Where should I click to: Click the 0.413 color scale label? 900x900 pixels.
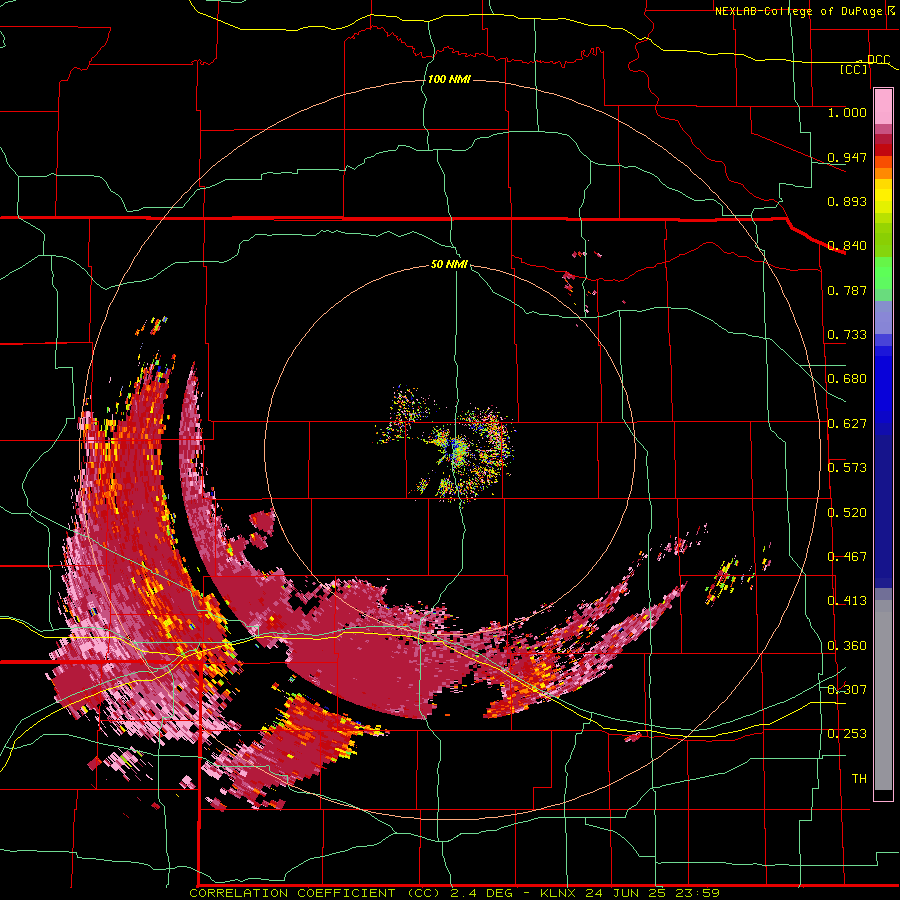click(847, 601)
